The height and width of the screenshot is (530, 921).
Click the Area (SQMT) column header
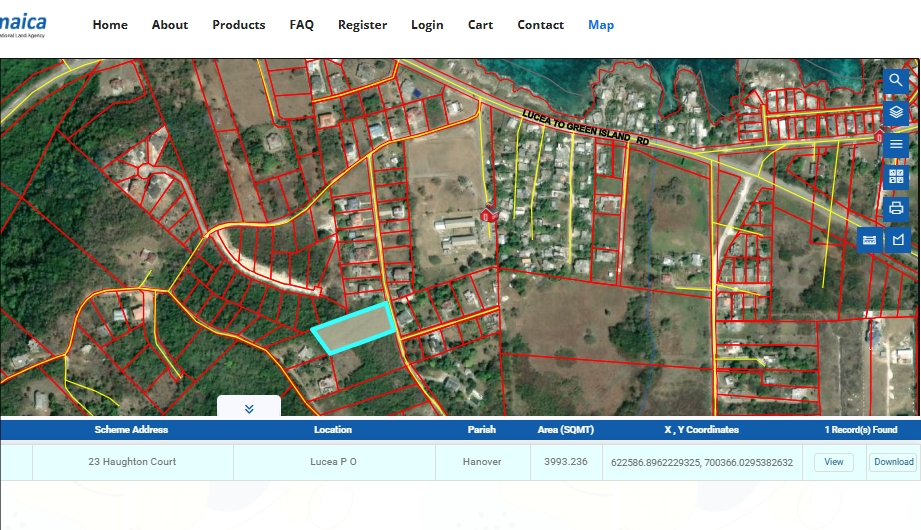[x=564, y=430]
